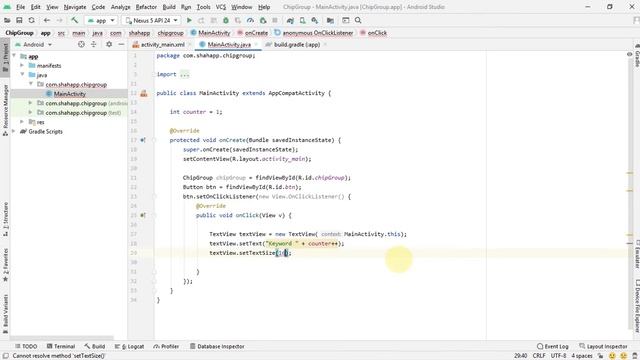Open the VCS menu
Viewport: 640px width, 360px height.
221,7
